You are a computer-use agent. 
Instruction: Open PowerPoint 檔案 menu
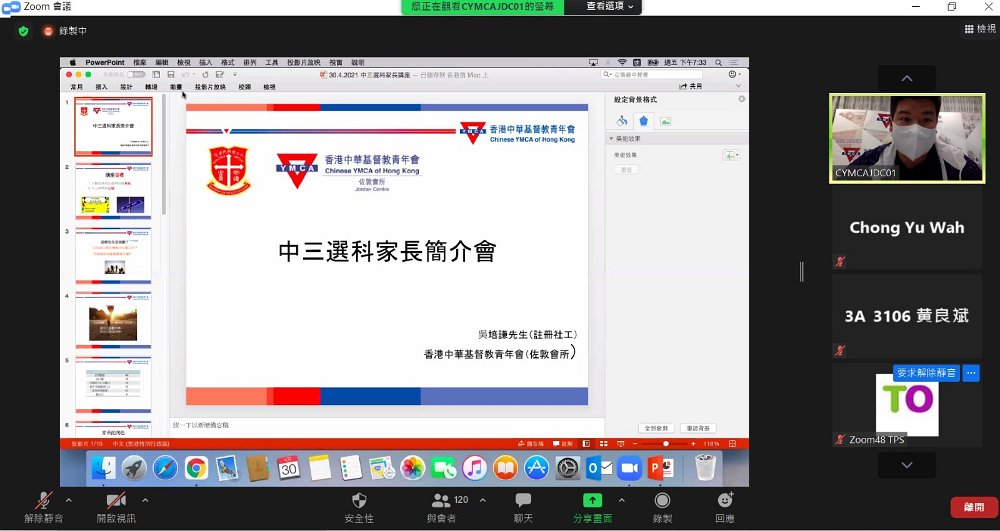(140, 62)
